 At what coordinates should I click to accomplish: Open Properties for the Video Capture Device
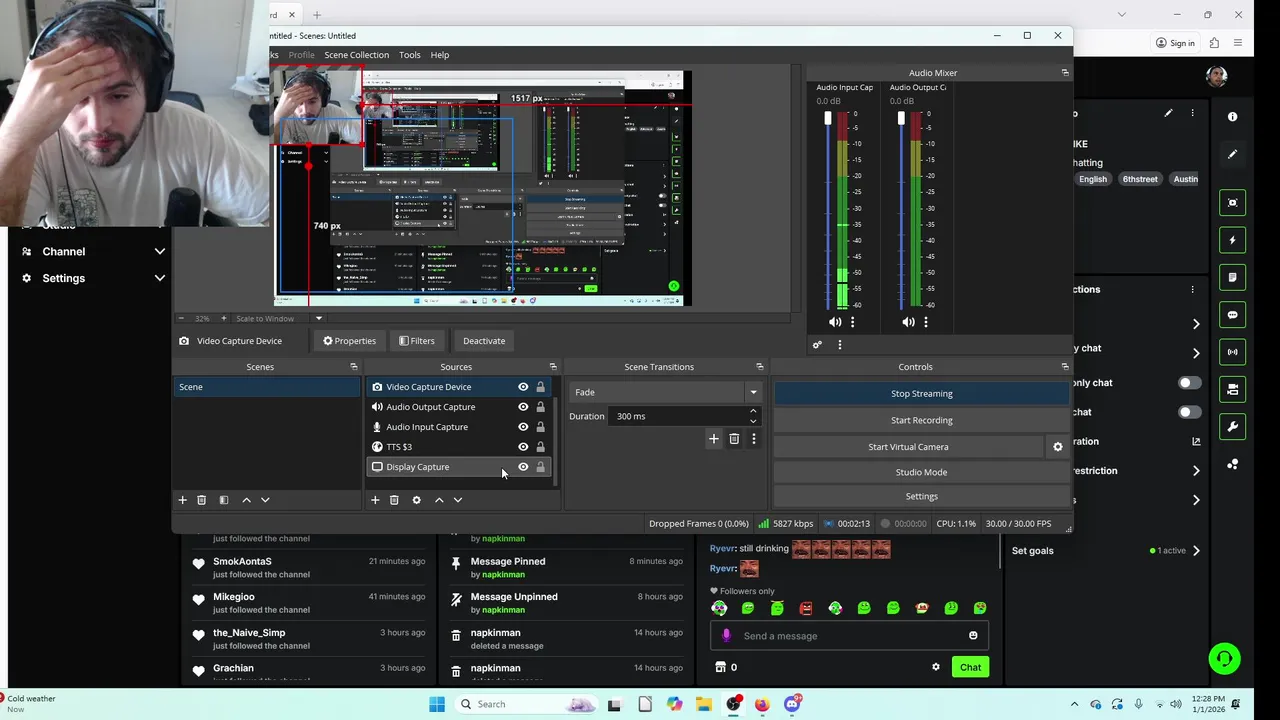(x=349, y=341)
